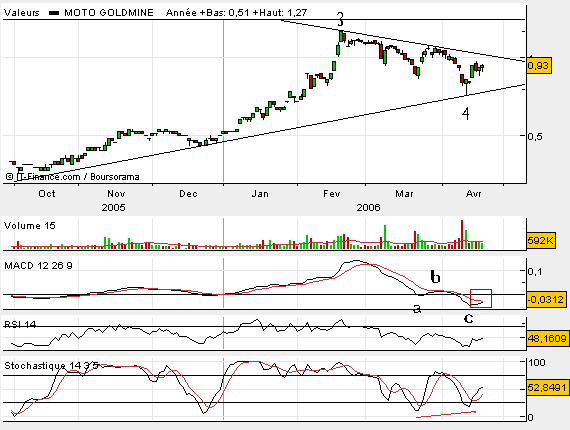Click the 2006 year label
570x430 pixels.
coord(368,208)
